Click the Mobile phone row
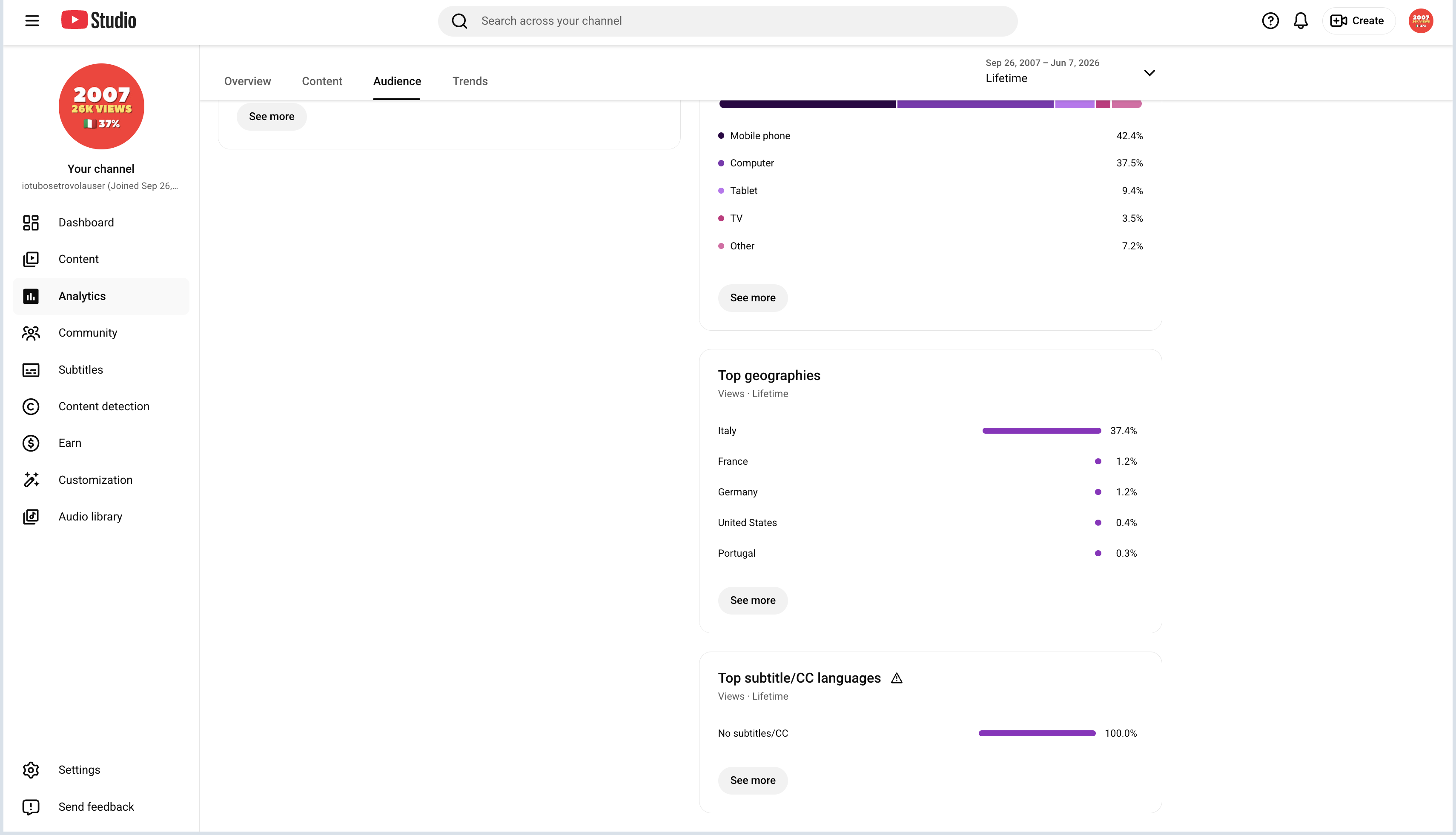Screen dimensions: 1456x835 (930, 136)
